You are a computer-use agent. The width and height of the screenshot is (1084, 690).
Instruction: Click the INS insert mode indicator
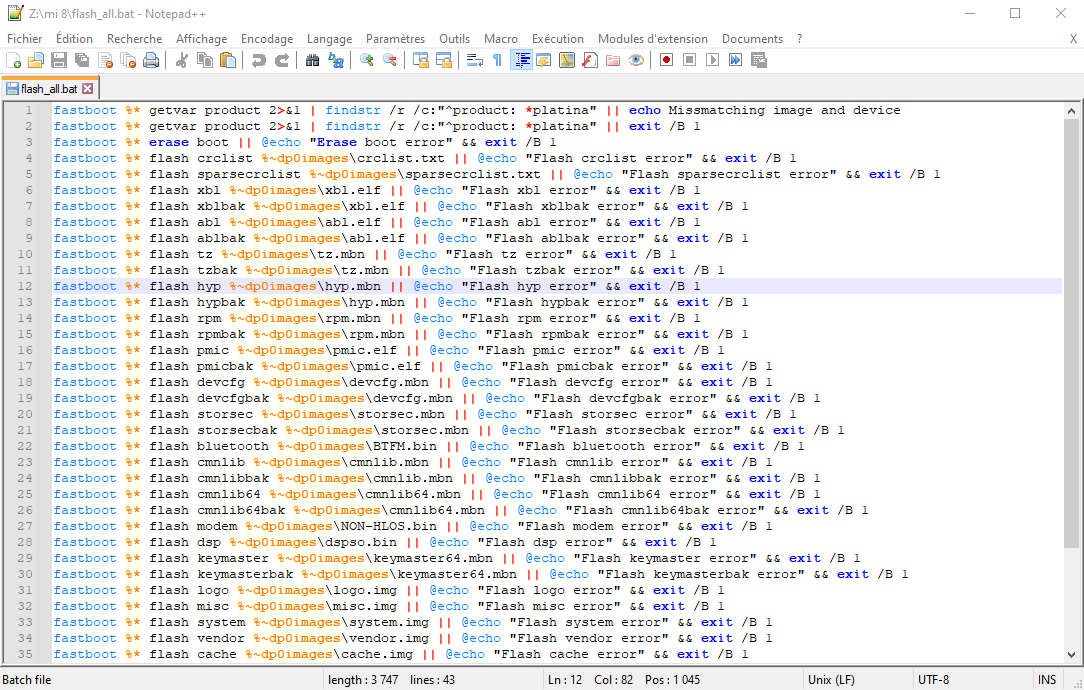point(1047,680)
